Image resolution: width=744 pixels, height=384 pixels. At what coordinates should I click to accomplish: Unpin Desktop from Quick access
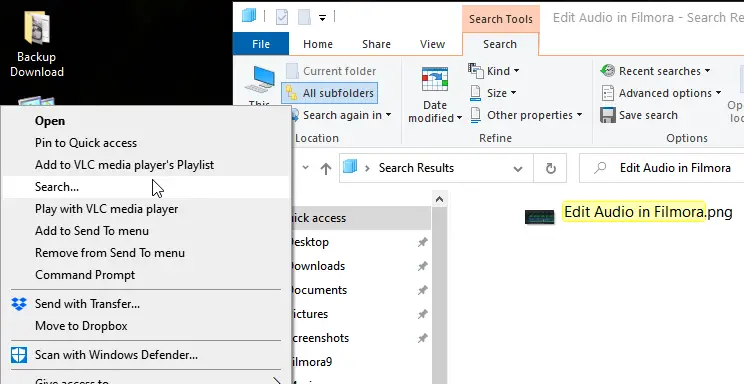[422, 243]
